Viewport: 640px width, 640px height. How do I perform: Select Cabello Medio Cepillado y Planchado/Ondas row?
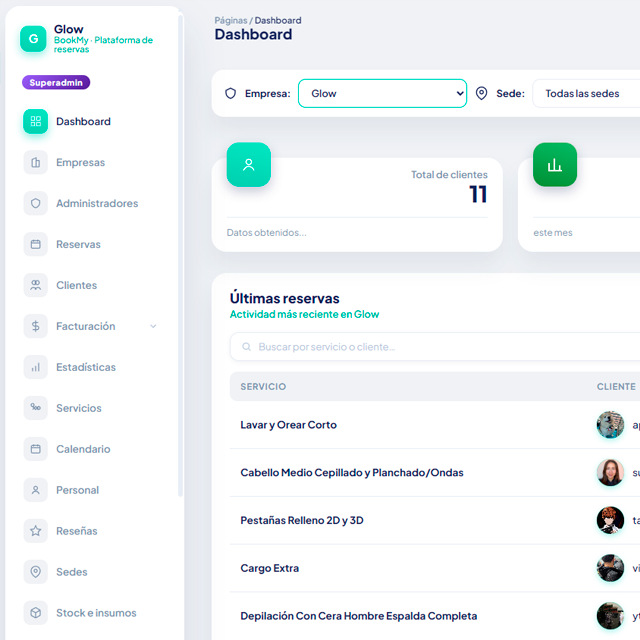point(435,473)
